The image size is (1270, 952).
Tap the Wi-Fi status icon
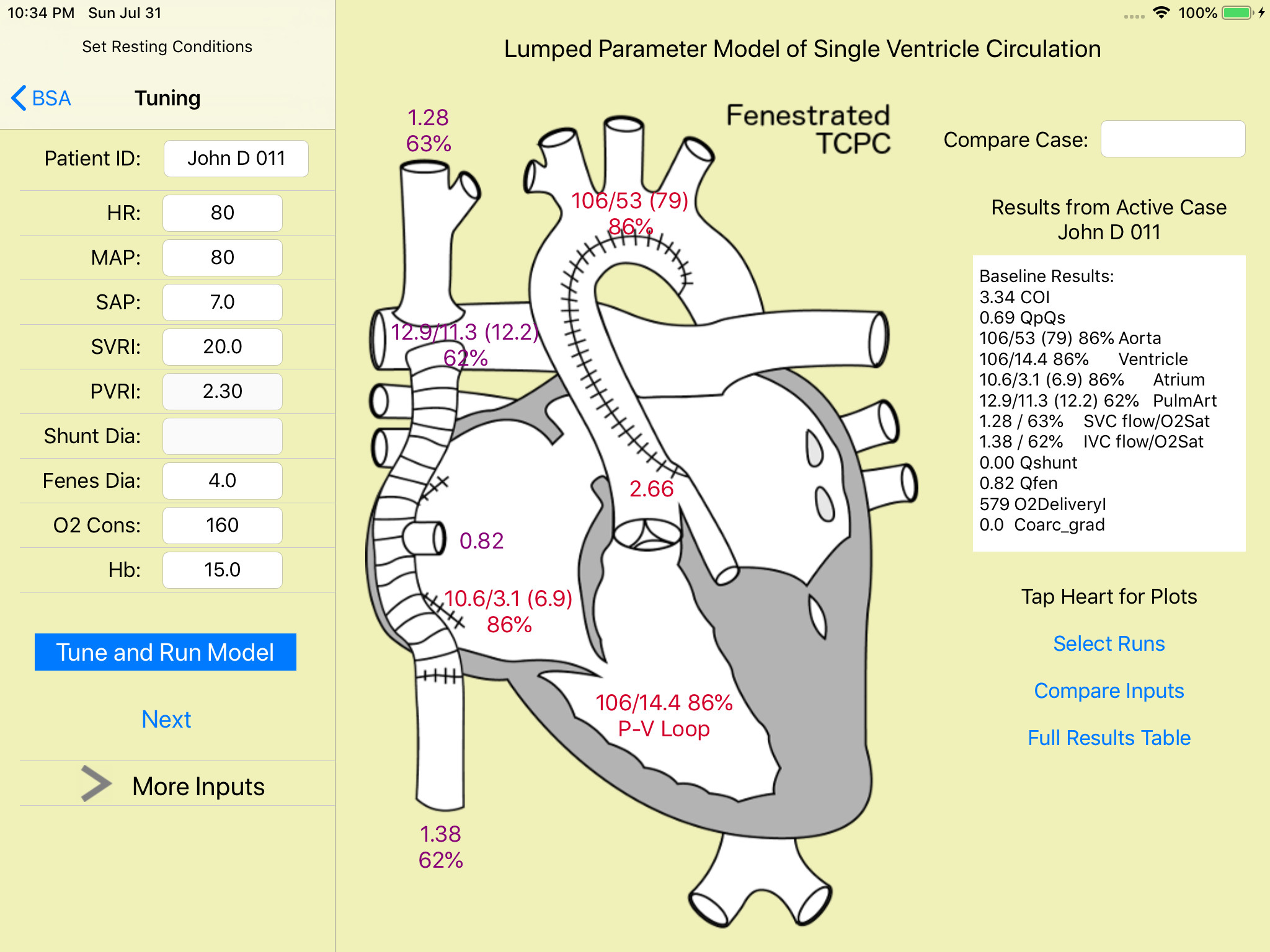click(1161, 12)
